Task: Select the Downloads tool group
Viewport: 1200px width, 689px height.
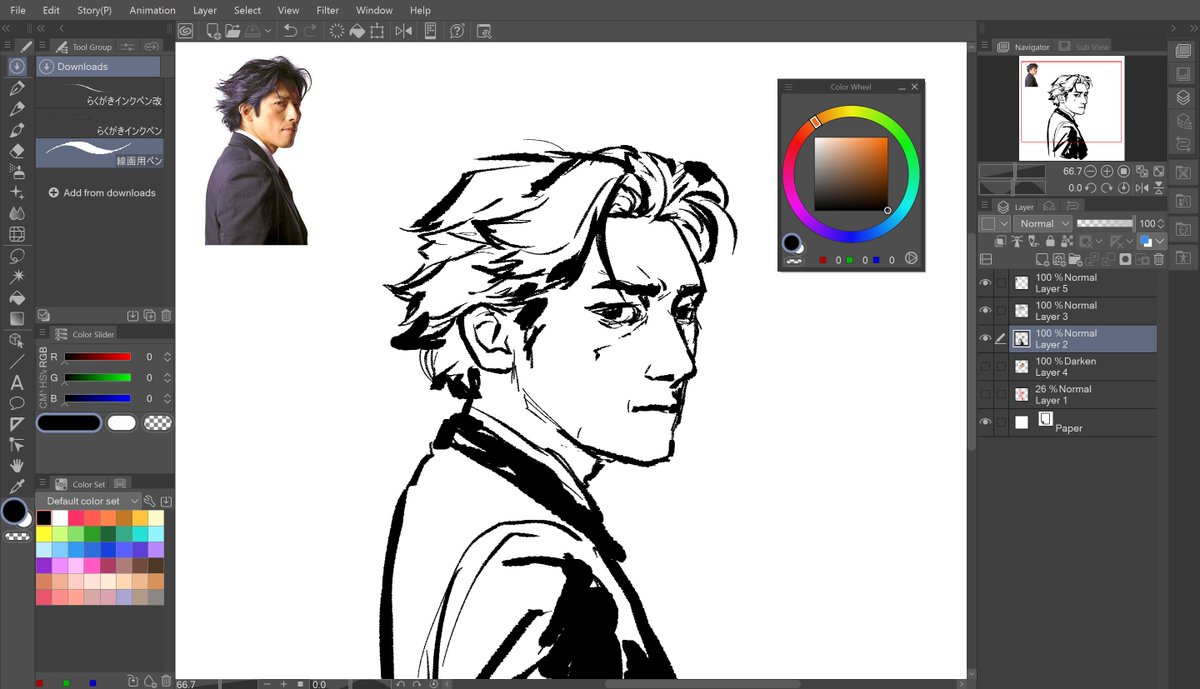Action: tap(98, 66)
